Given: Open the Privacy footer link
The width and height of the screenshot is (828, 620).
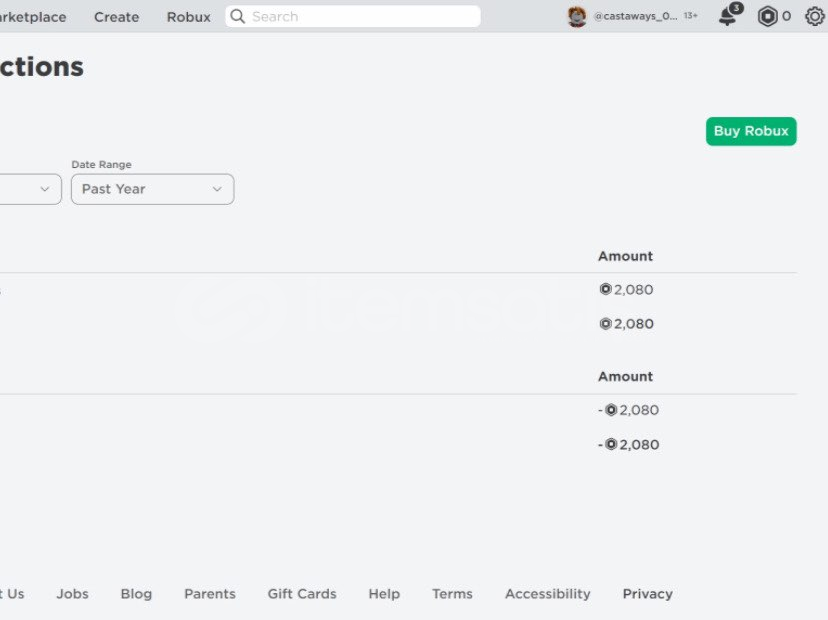Looking at the screenshot, I should click(647, 594).
